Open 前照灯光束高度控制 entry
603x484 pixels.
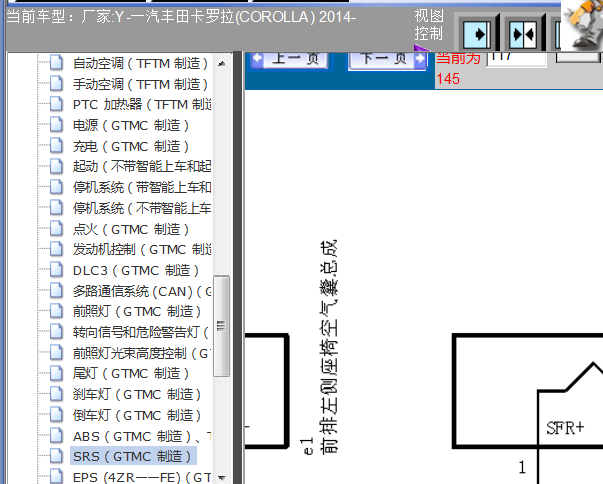(141, 353)
